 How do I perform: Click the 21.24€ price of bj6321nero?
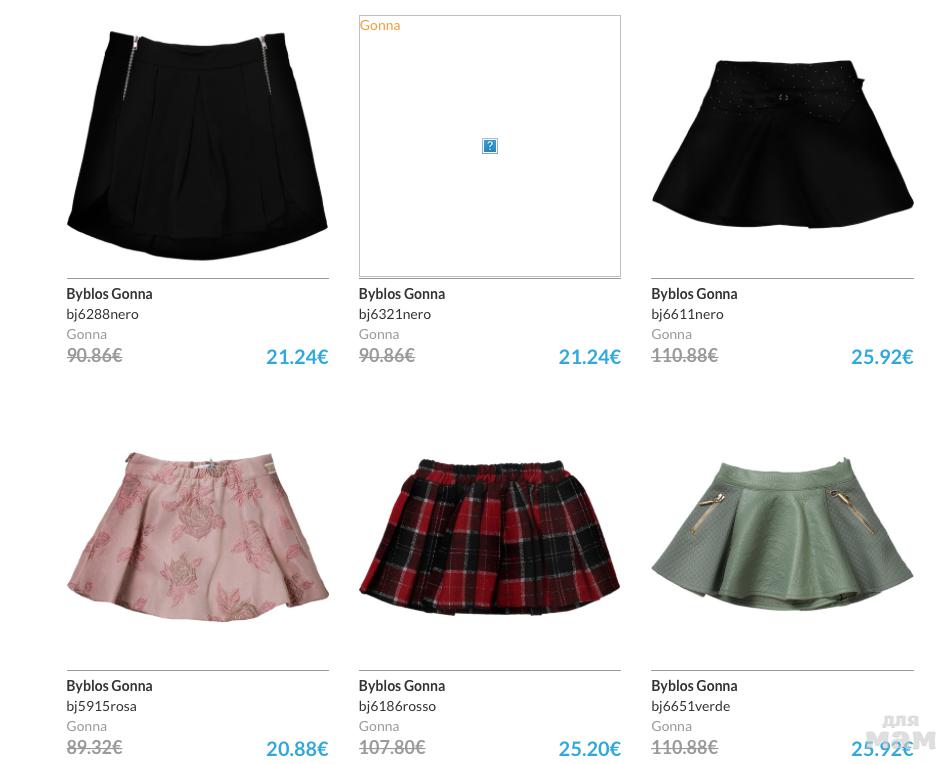590,357
